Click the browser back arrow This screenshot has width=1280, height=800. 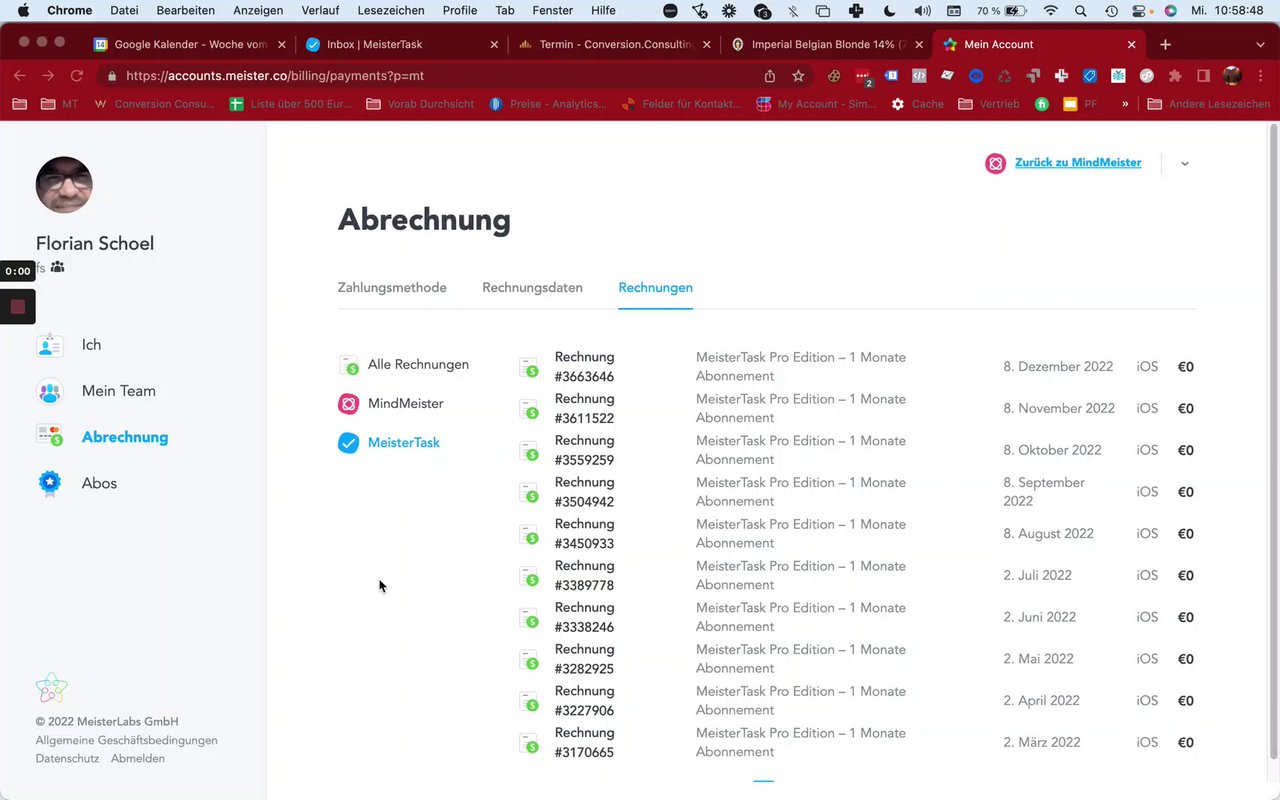pos(19,76)
